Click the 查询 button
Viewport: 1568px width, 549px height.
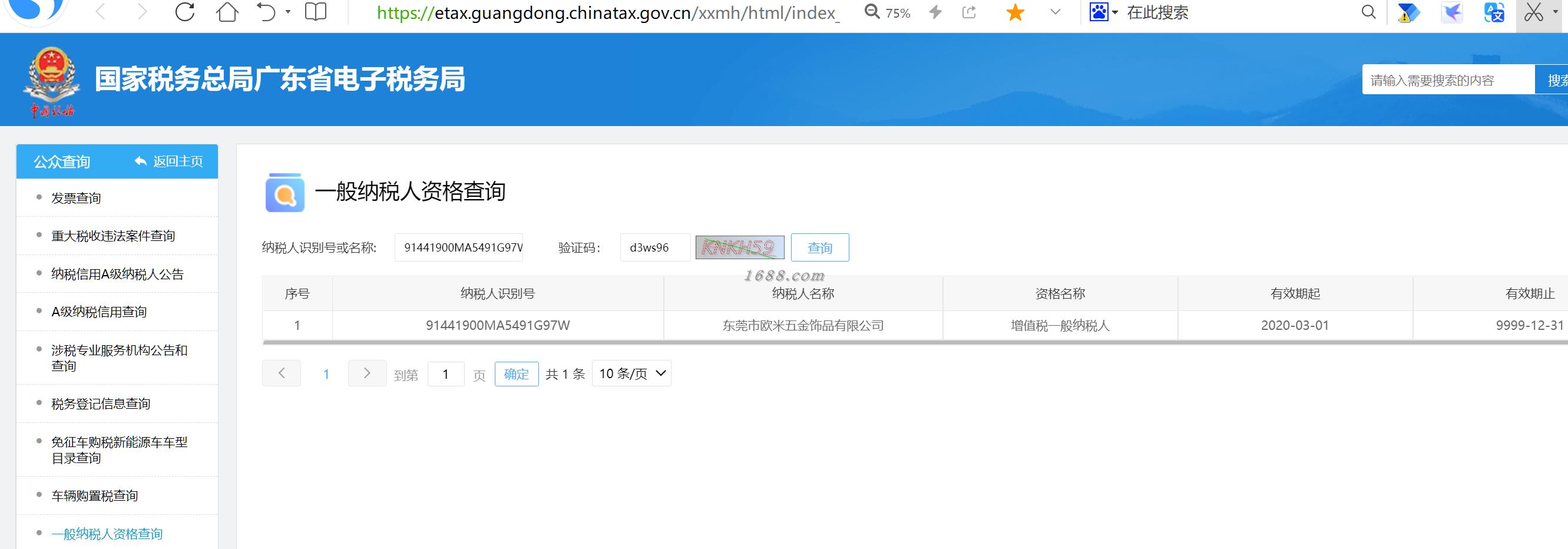point(820,248)
